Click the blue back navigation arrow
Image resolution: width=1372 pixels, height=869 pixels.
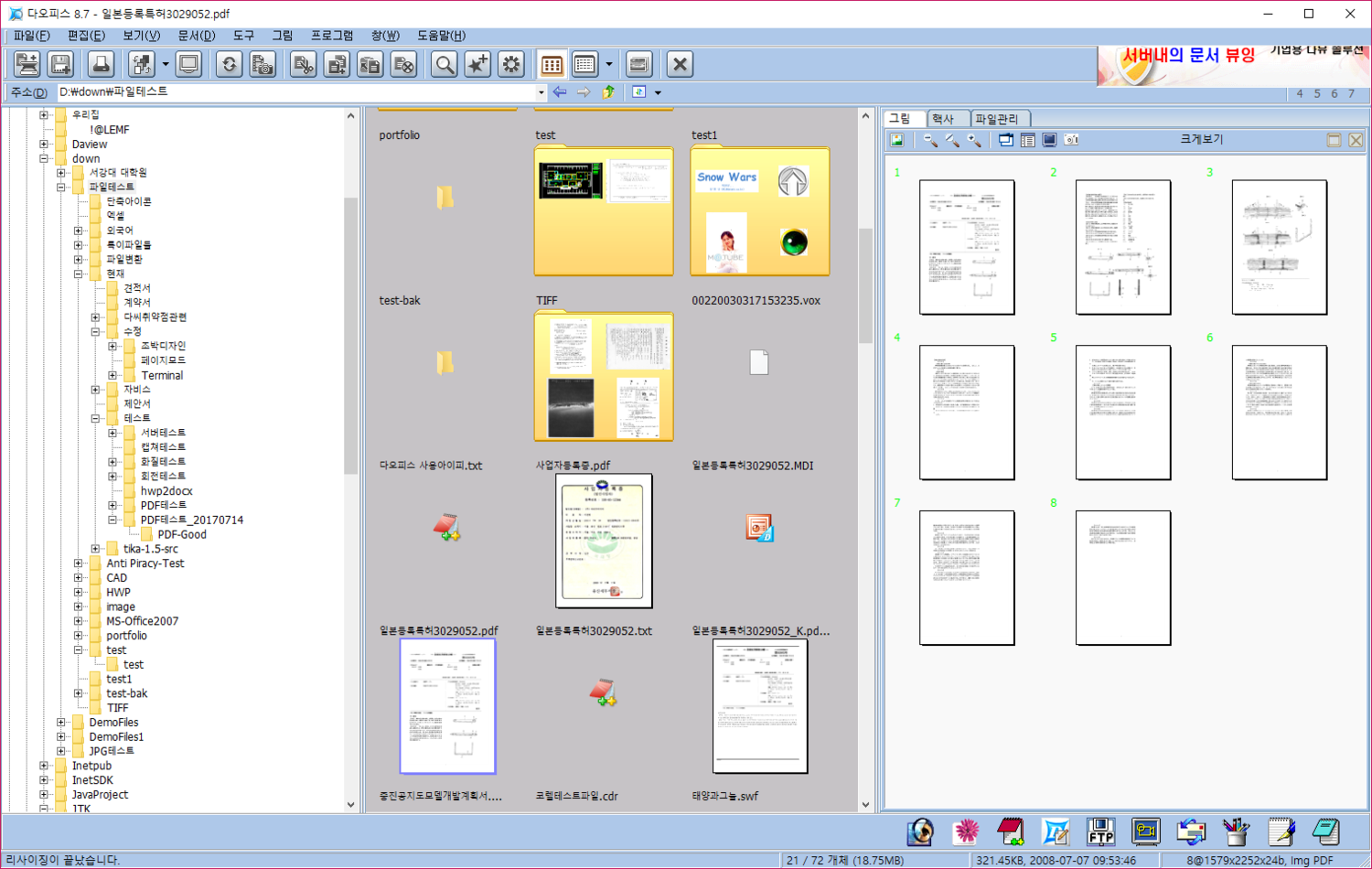(560, 92)
